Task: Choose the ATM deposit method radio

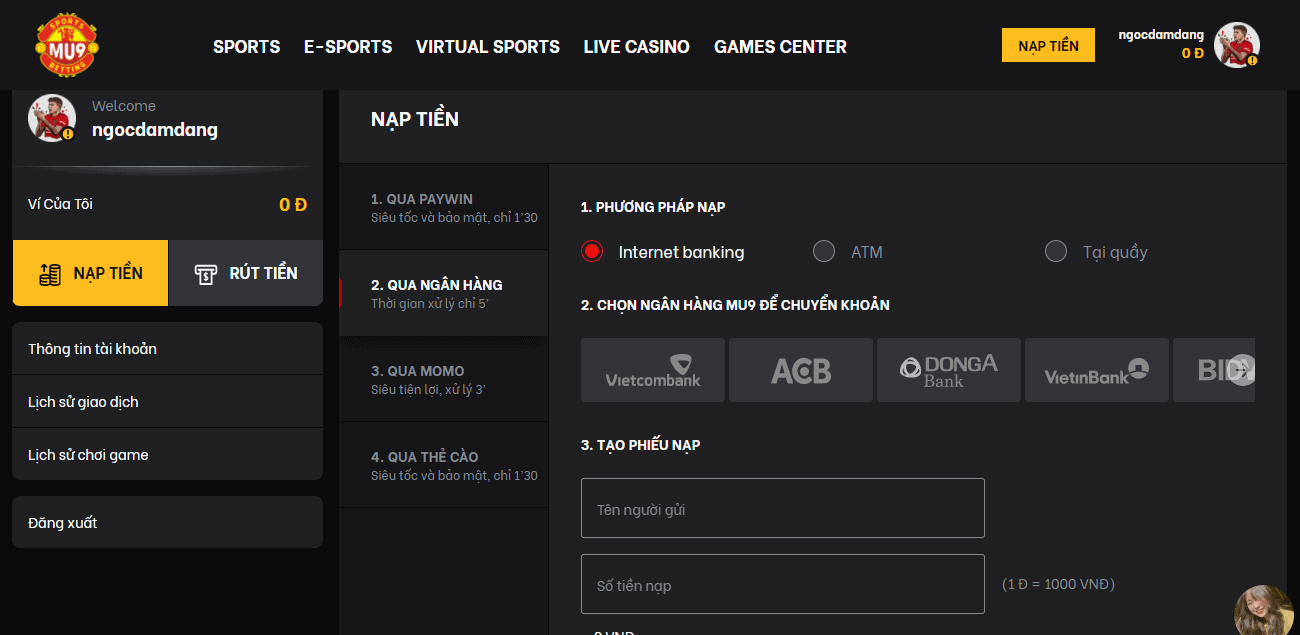Action: (x=824, y=251)
